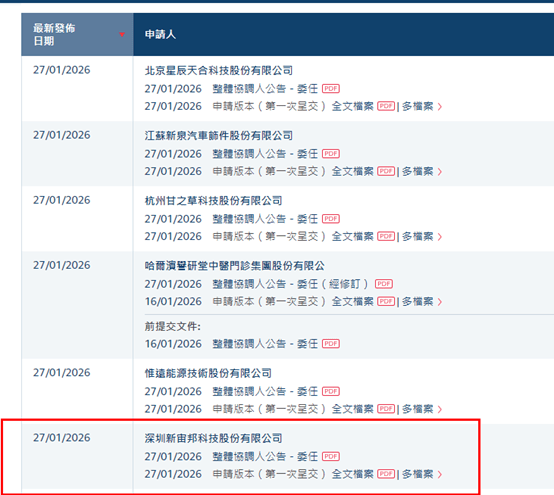Open 哈爾濱譽研堂 前提交文件 16/01/2026 PDF icon
Viewport: 554px width, 495px height.
[331, 343]
